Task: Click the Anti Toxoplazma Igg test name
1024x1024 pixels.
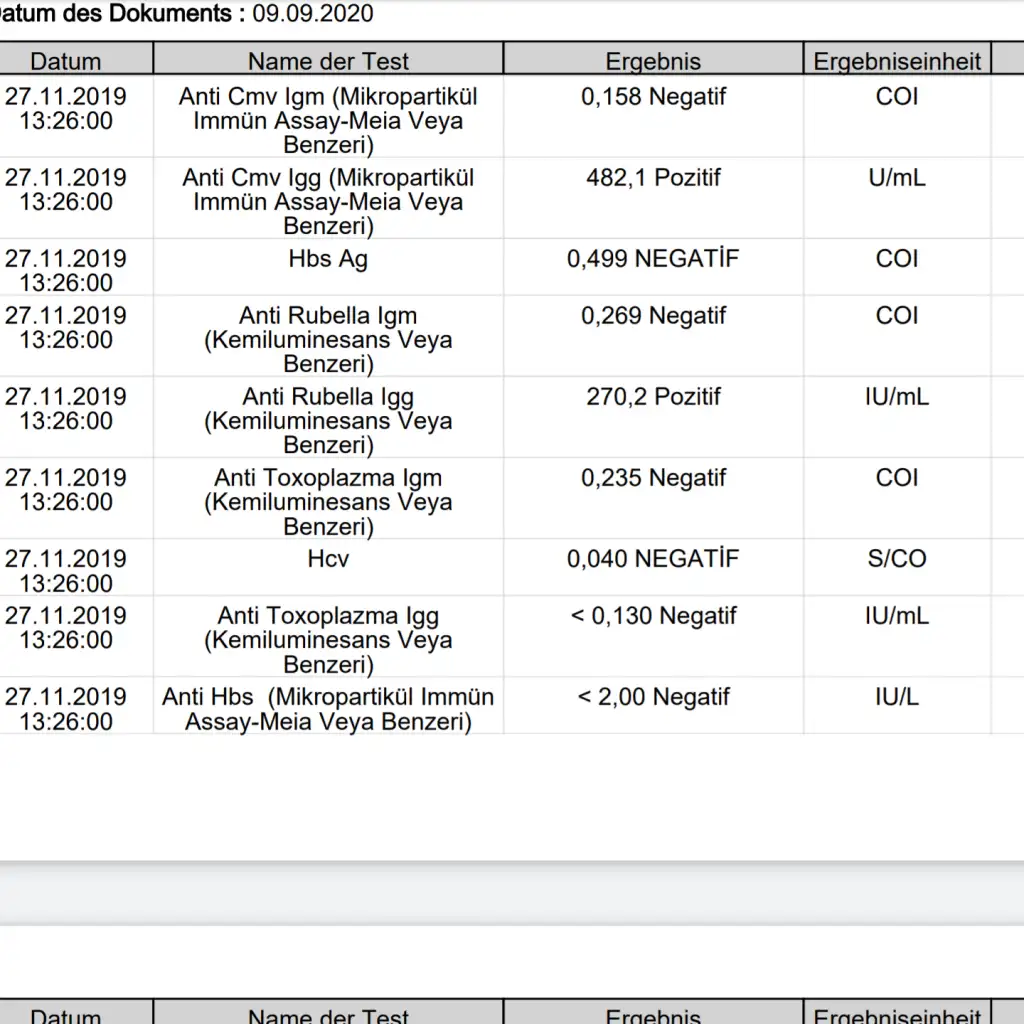Action: (x=328, y=640)
